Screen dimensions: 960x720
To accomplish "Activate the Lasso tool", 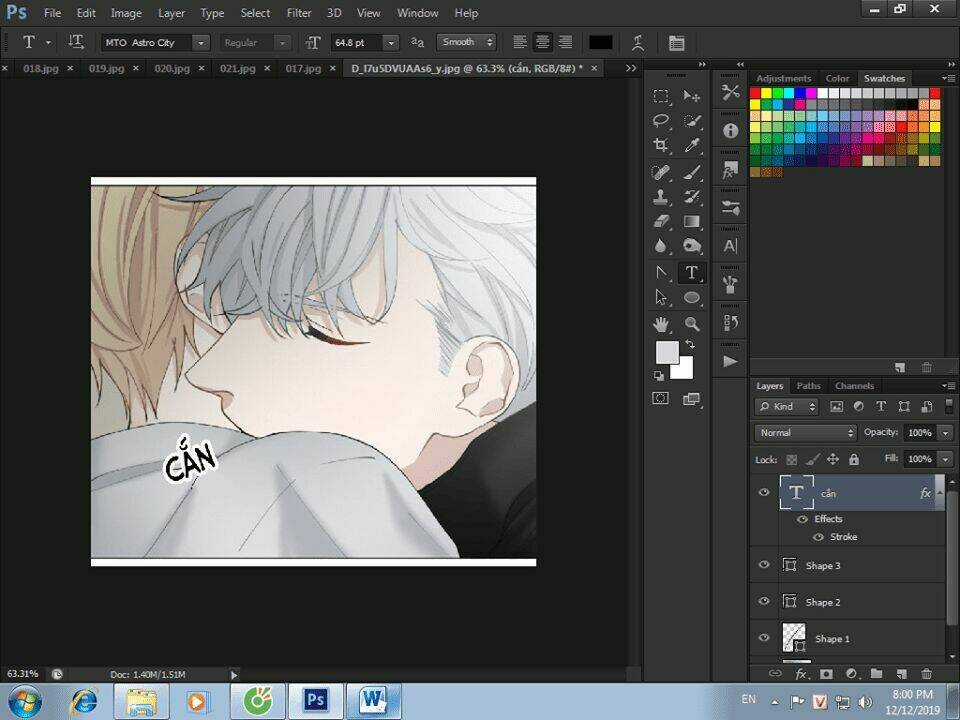I will coord(660,121).
